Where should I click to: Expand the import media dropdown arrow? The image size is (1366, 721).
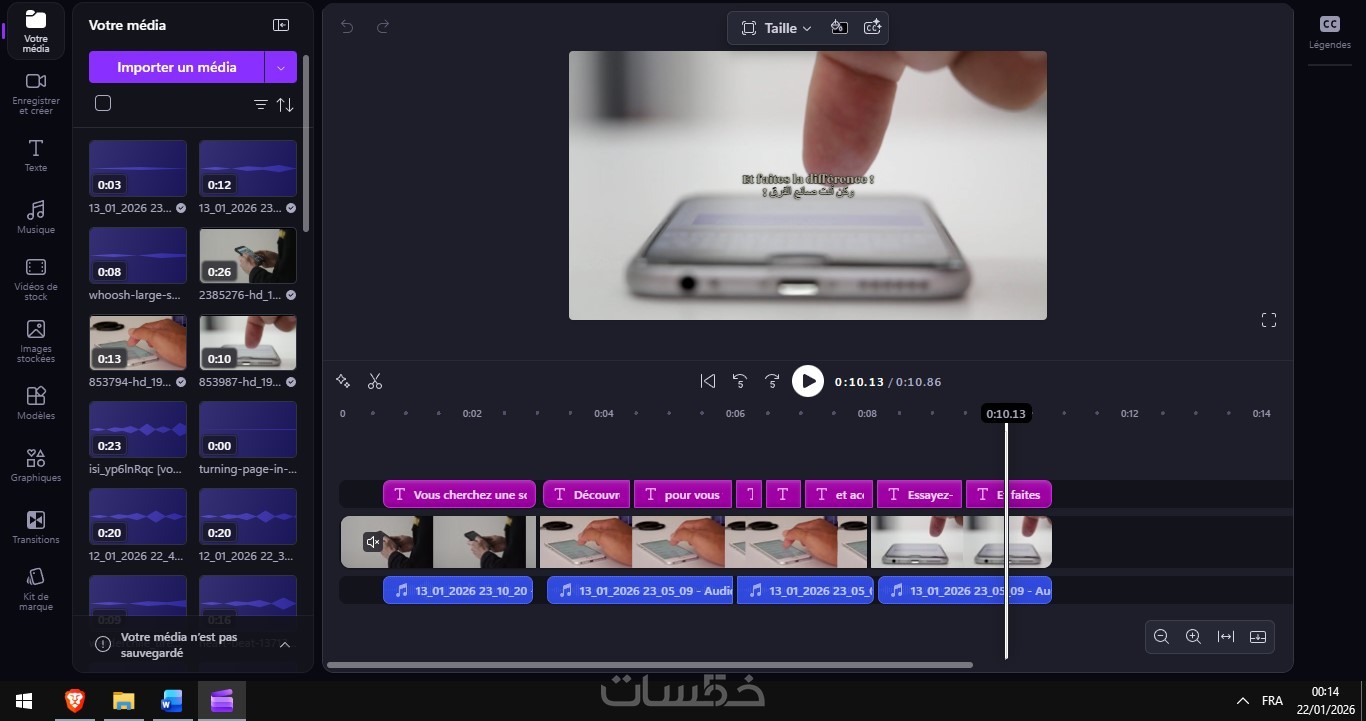[281, 67]
